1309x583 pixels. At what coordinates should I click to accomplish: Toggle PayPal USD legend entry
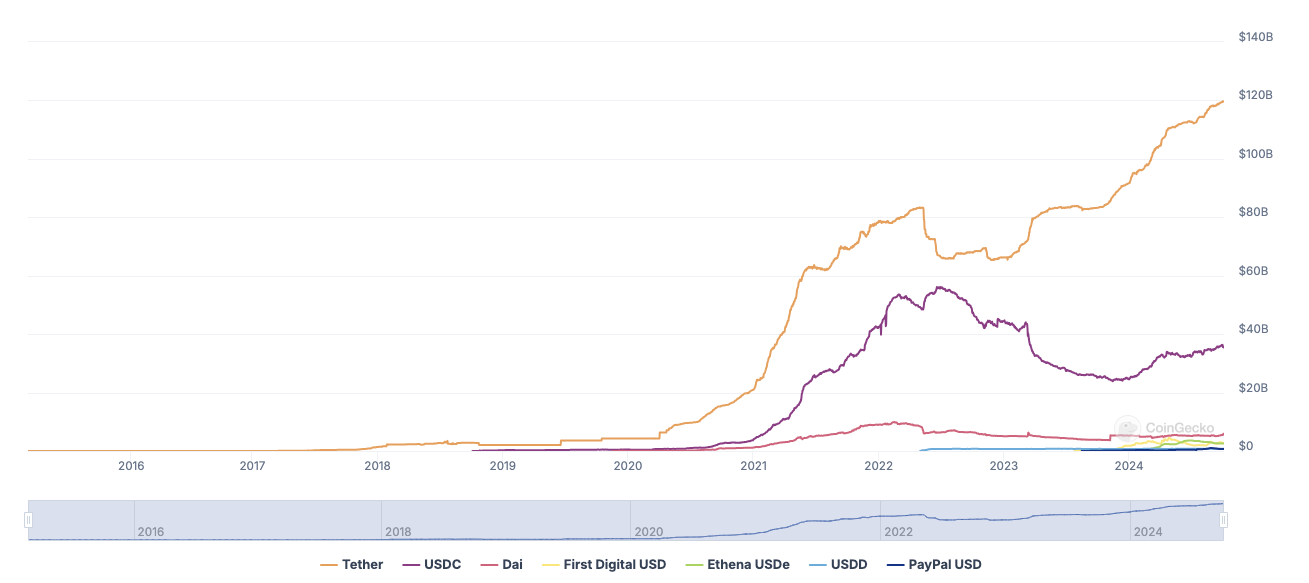pyautogui.click(x=934, y=565)
